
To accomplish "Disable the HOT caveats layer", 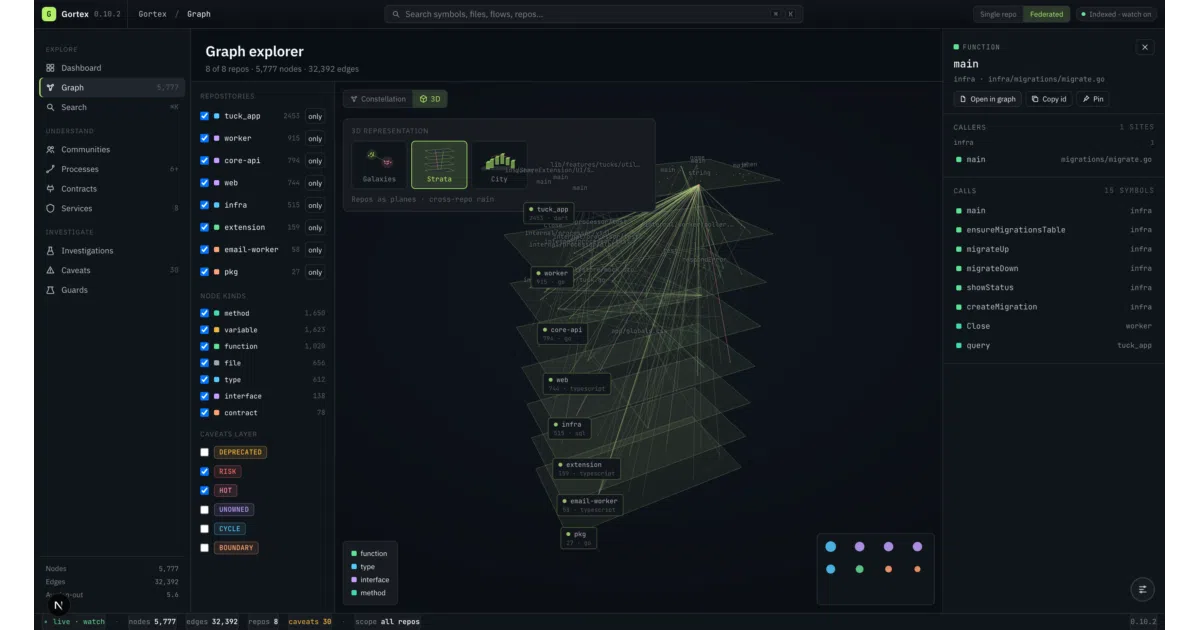I will [205, 490].
